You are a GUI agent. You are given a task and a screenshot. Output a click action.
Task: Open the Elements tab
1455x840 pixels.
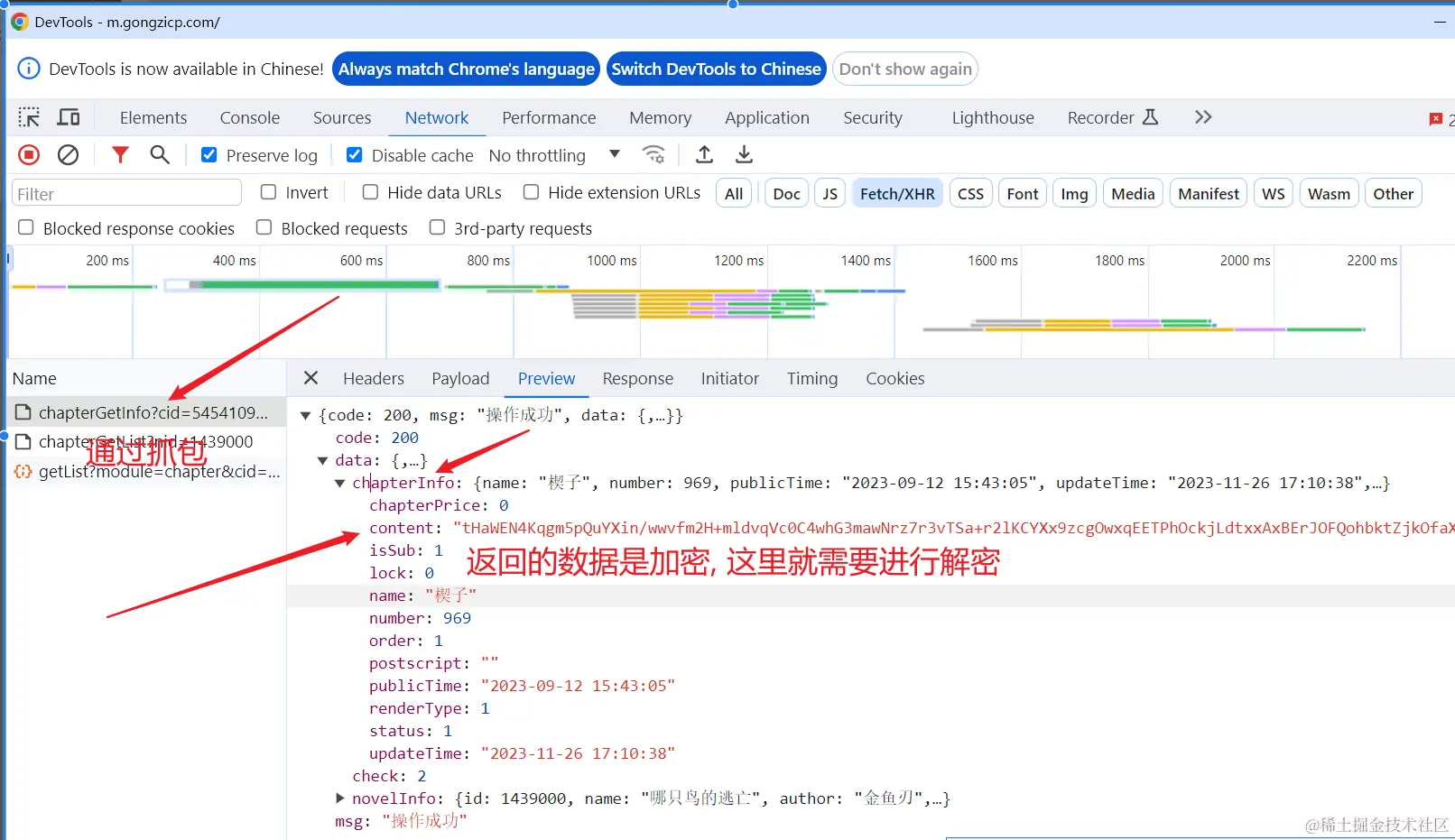(x=153, y=117)
